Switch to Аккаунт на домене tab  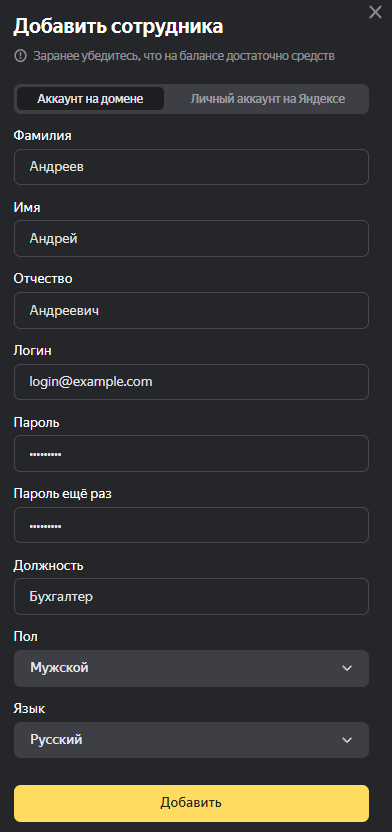[90, 99]
